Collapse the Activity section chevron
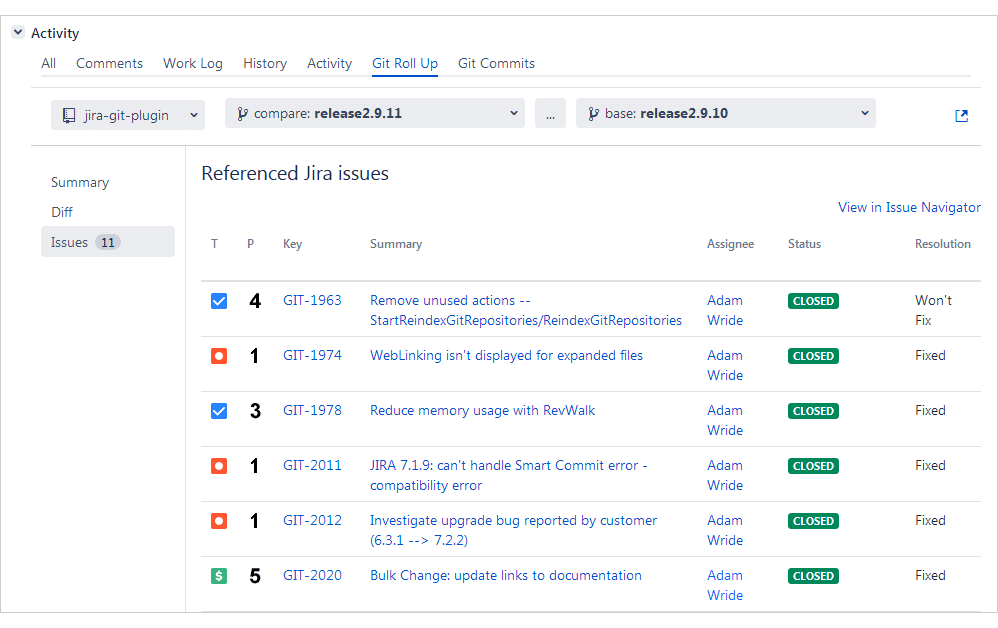998x628 pixels. (x=18, y=32)
